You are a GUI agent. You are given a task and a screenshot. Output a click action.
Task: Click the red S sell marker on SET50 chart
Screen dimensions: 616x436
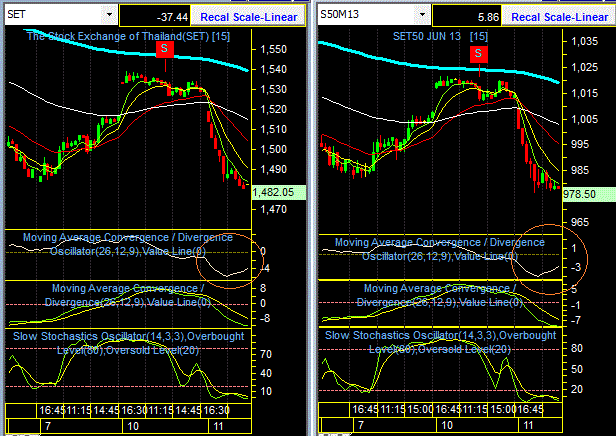click(478, 54)
